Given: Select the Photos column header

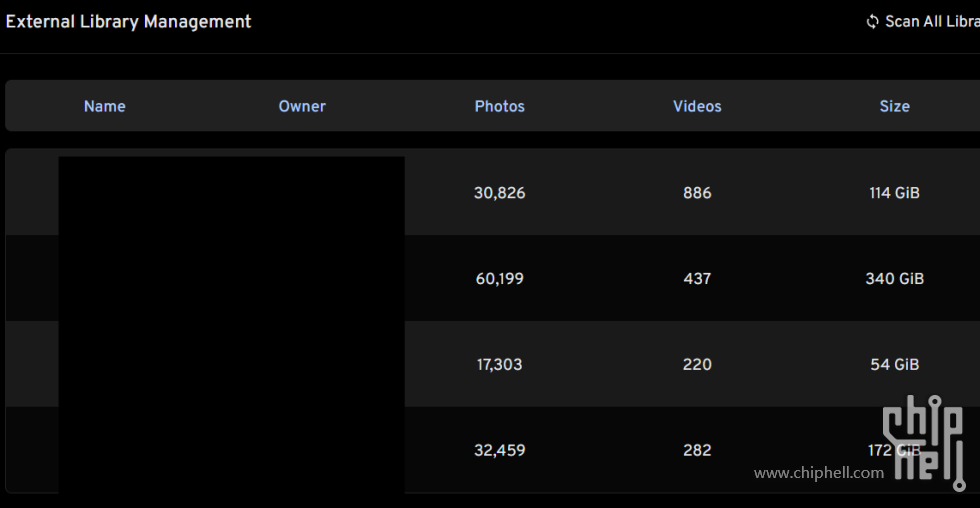Looking at the screenshot, I should pos(499,106).
